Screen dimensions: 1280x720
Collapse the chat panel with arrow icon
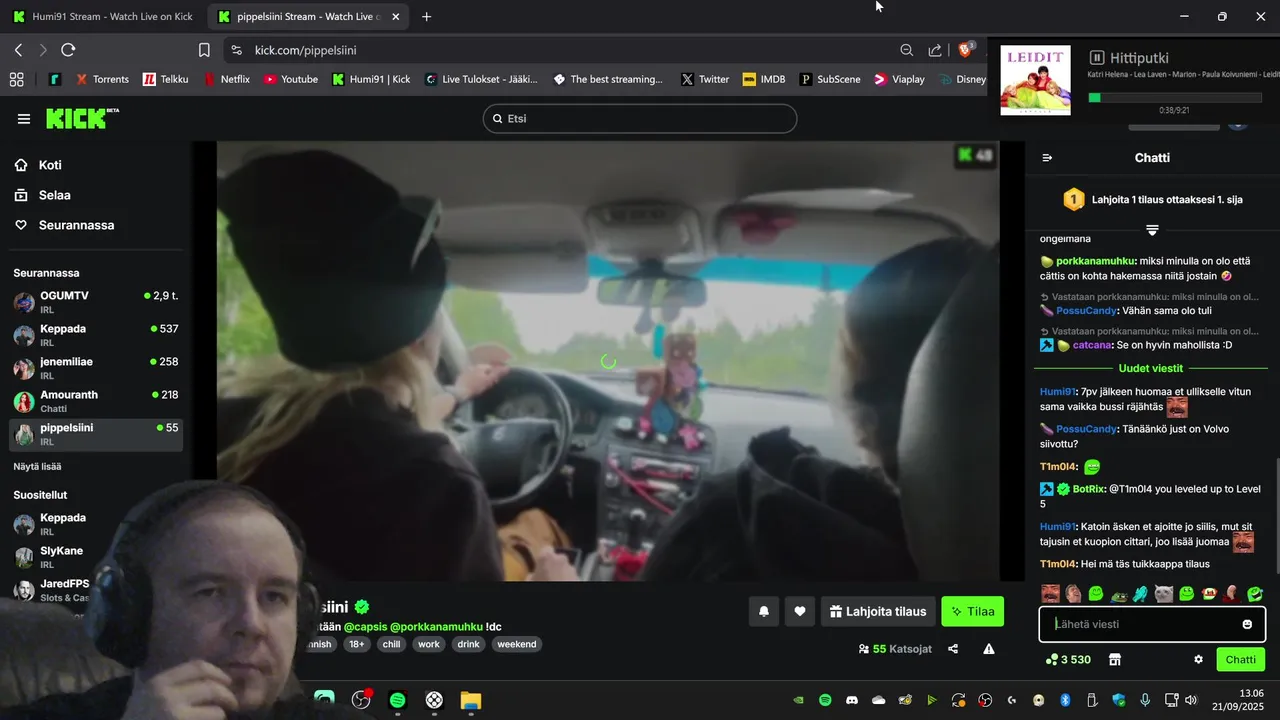[x=1047, y=158]
